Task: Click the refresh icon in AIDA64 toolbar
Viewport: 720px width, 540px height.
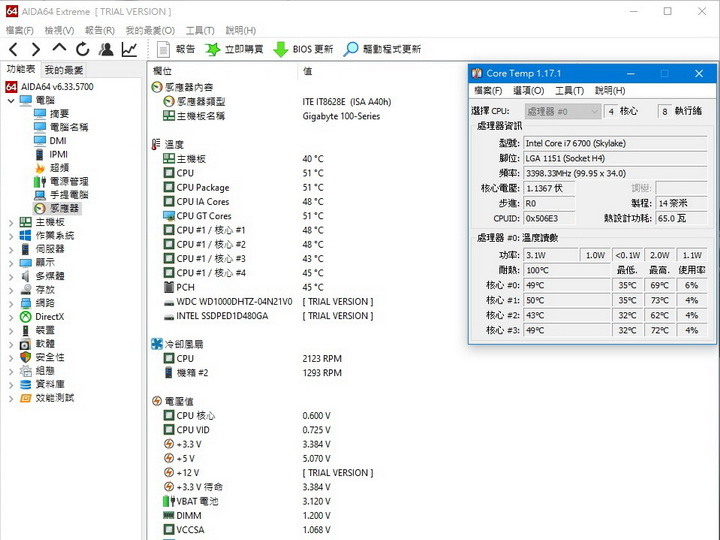Action: point(83,49)
